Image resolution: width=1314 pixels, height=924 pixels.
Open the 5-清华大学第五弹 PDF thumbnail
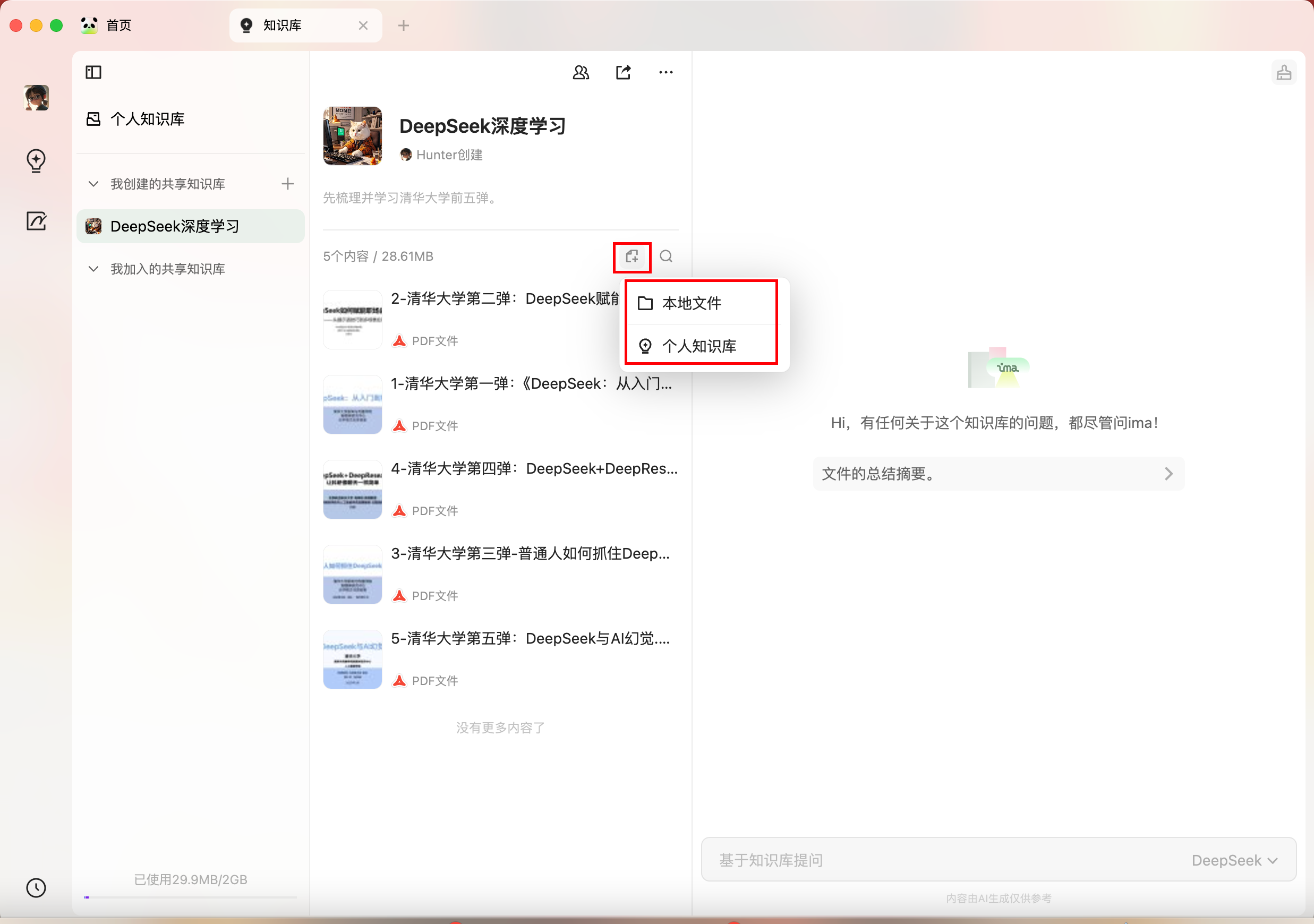click(x=353, y=660)
